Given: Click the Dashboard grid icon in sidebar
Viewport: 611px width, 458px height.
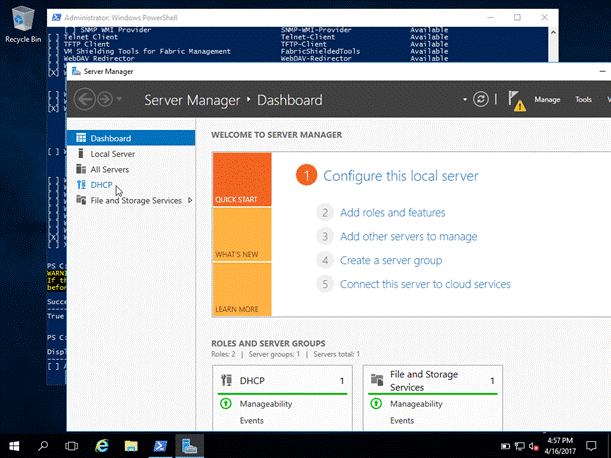Looking at the screenshot, I should click(81, 138).
